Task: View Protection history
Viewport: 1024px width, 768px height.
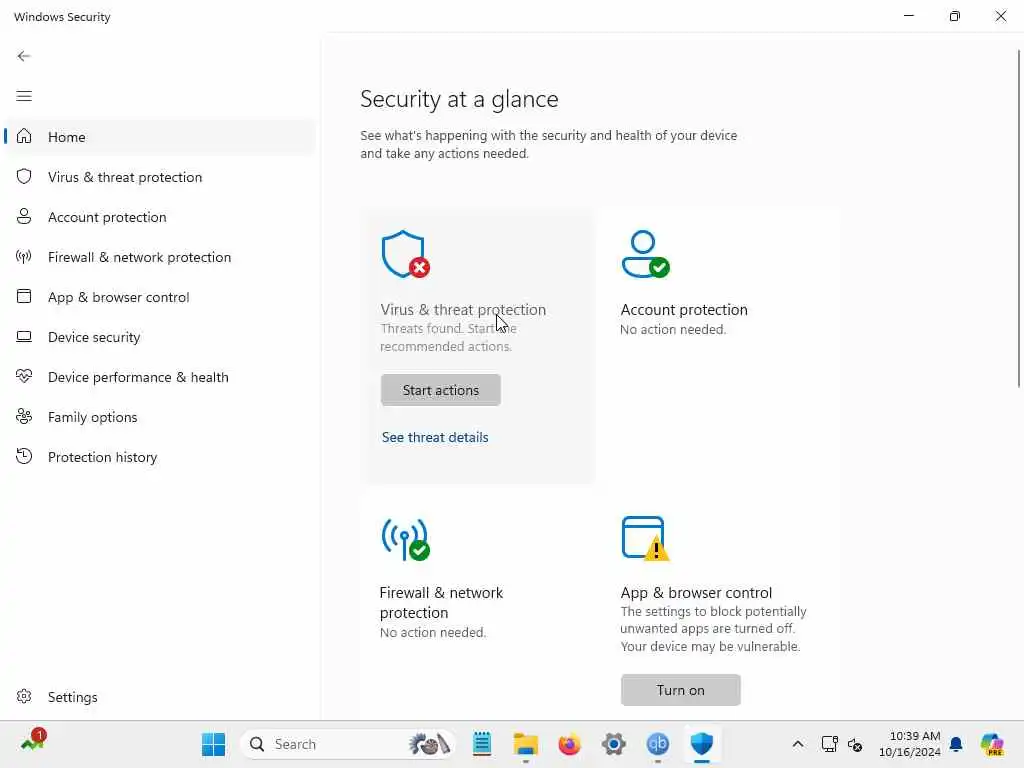Action: click(x=160, y=456)
